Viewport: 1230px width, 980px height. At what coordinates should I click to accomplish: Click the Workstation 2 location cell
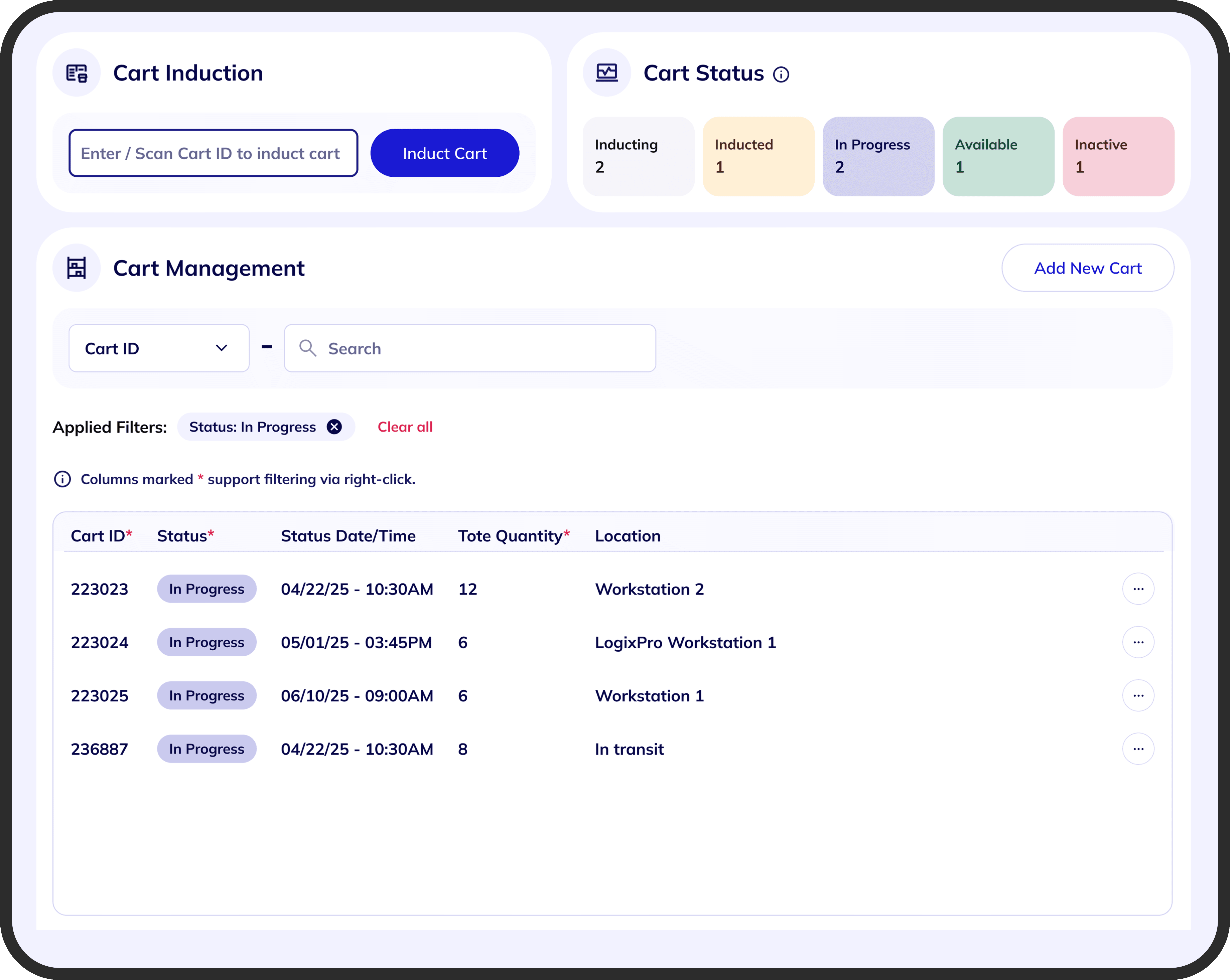649,589
